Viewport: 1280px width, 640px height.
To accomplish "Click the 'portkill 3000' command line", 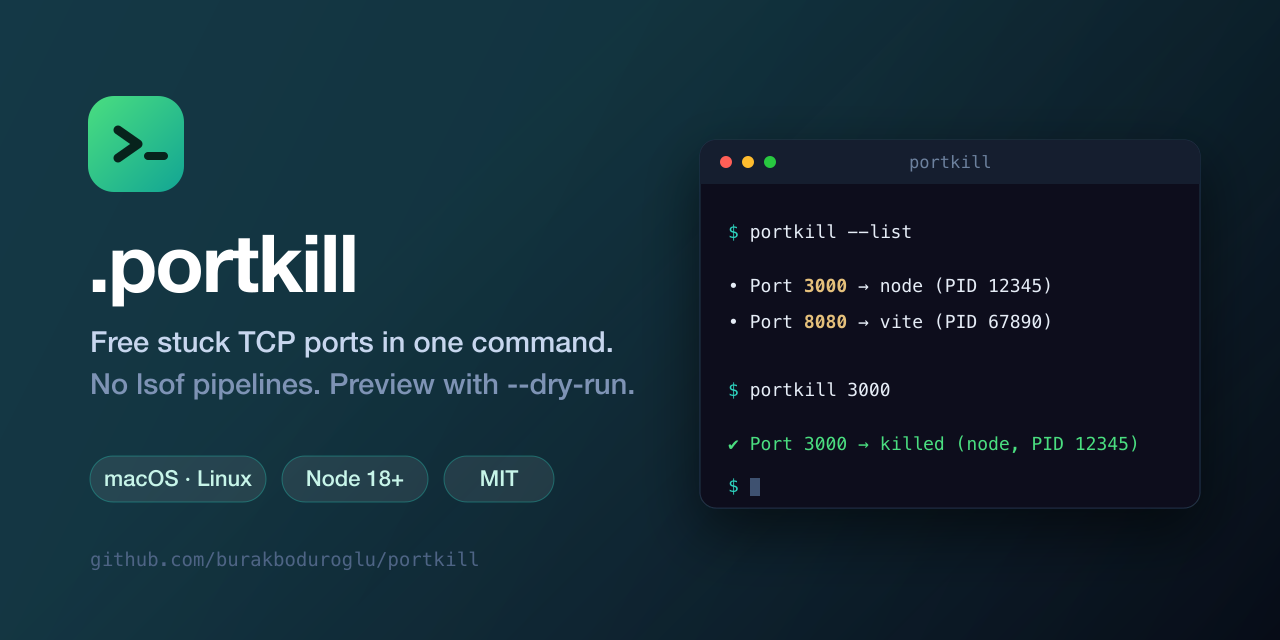I will [x=809, y=390].
